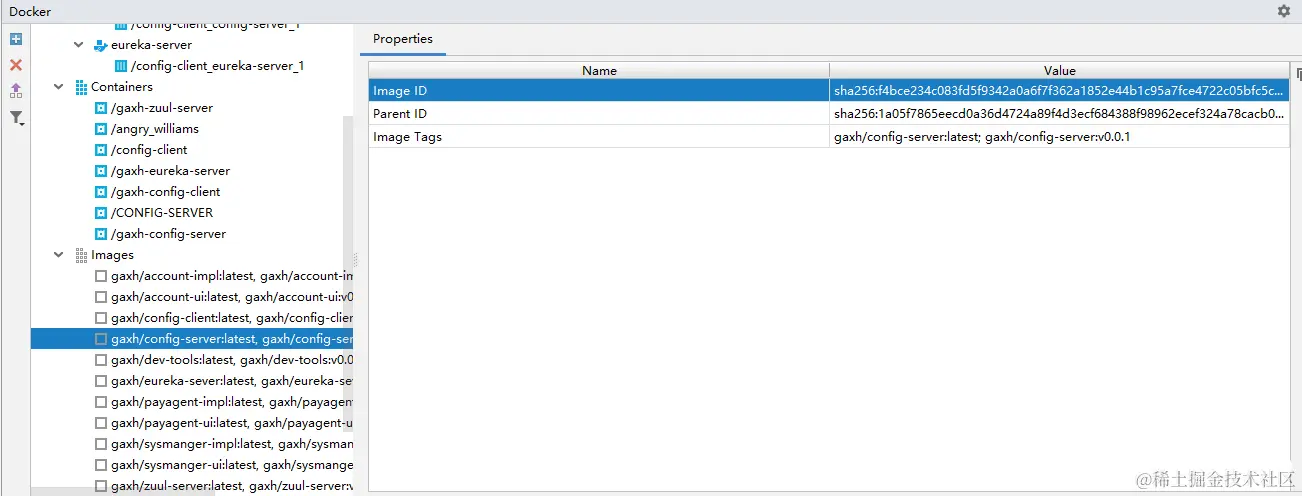Click container icon of /gaxh-config-server
1302x496 pixels.
(100, 234)
